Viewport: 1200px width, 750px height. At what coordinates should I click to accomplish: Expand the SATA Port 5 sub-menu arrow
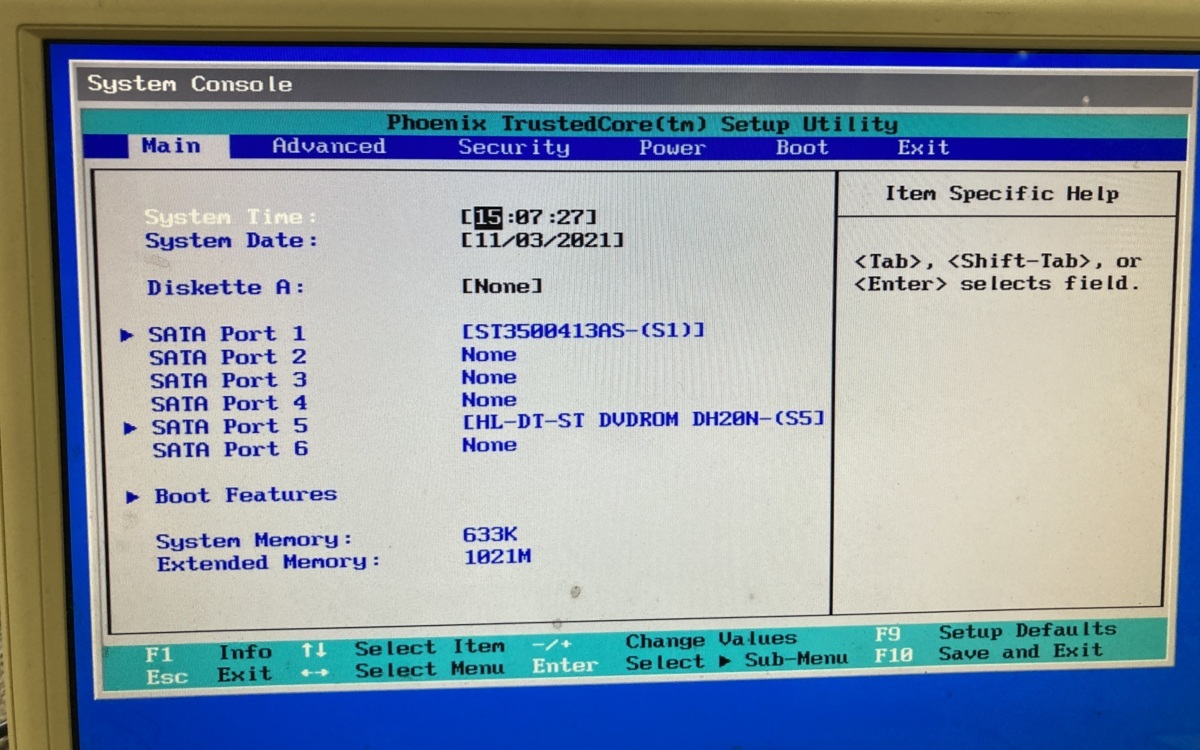pyautogui.click(x=130, y=428)
